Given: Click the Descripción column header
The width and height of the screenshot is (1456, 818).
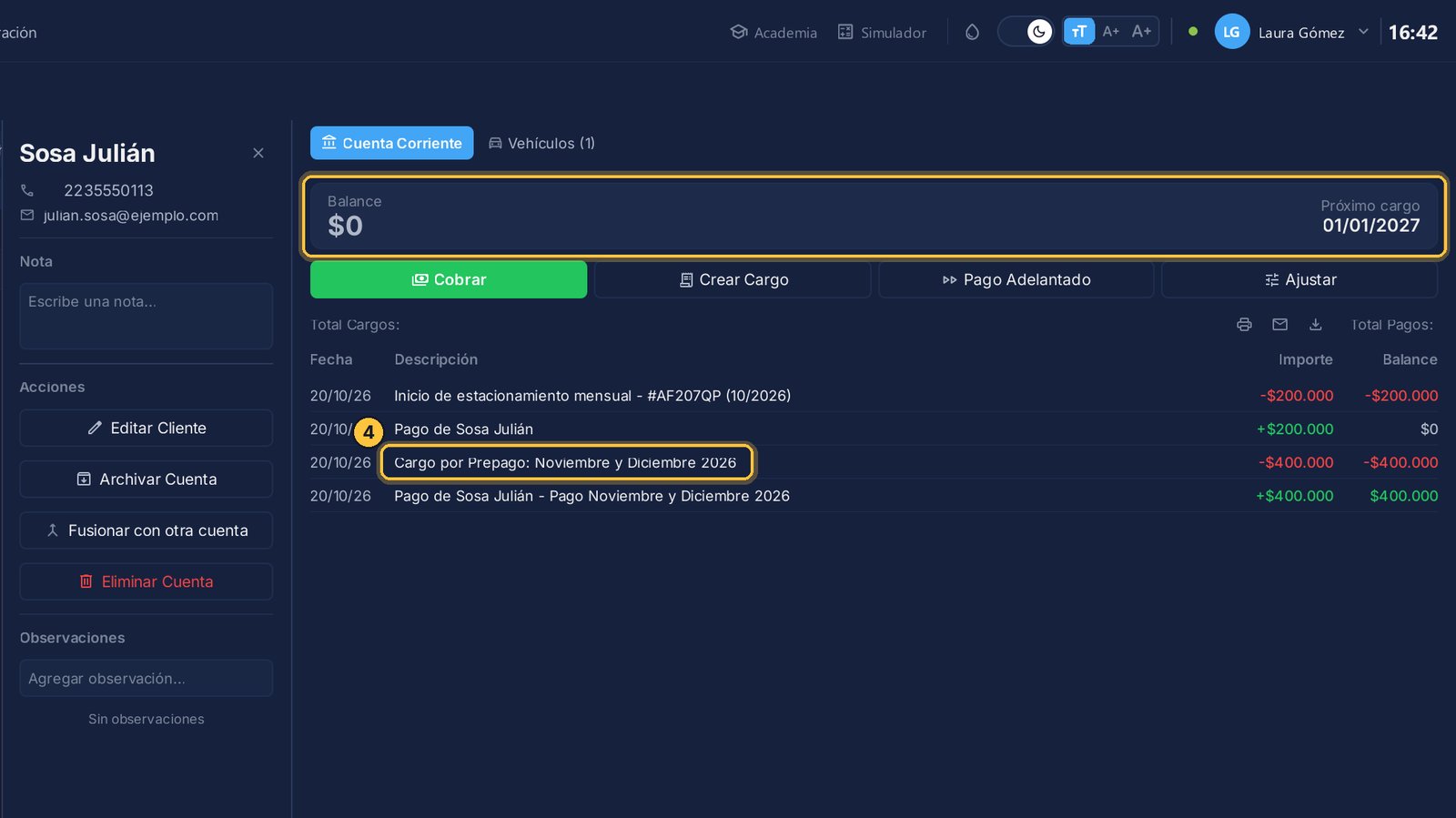Looking at the screenshot, I should click(x=436, y=359).
